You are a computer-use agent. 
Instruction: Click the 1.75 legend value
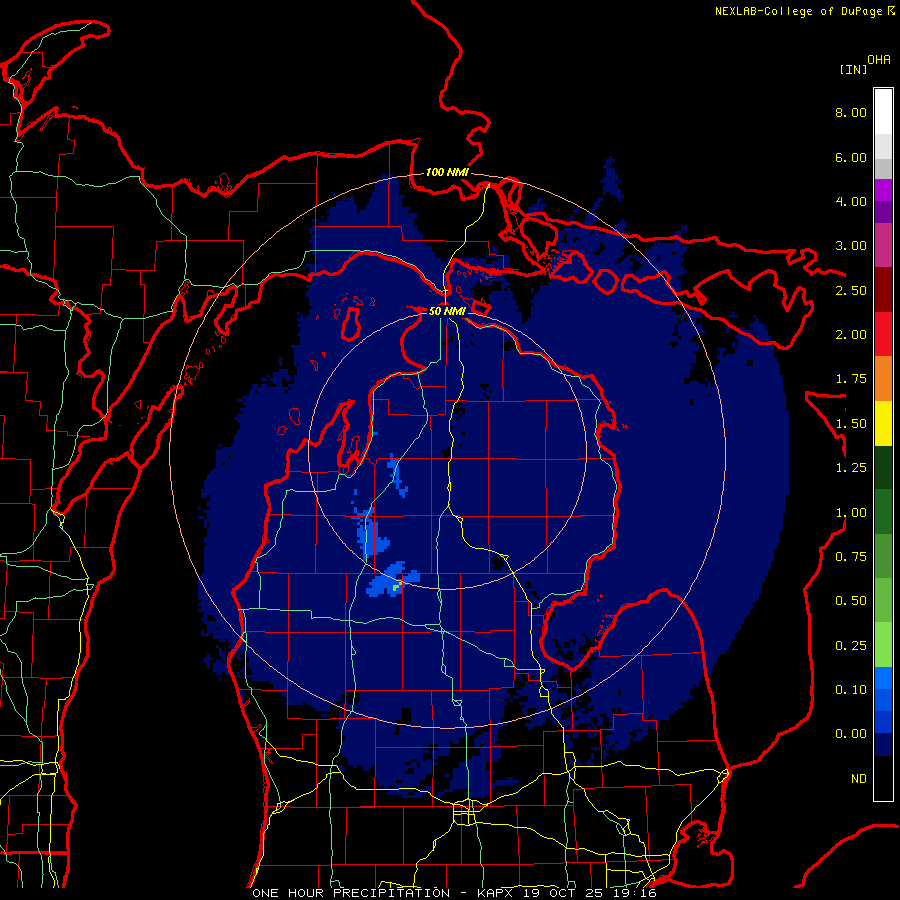point(851,379)
